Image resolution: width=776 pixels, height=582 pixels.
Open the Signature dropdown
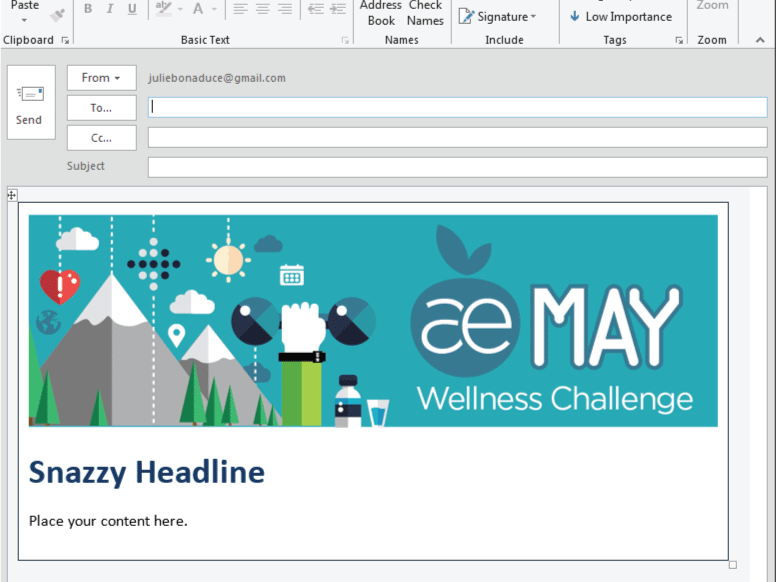(x=497, y=17)
